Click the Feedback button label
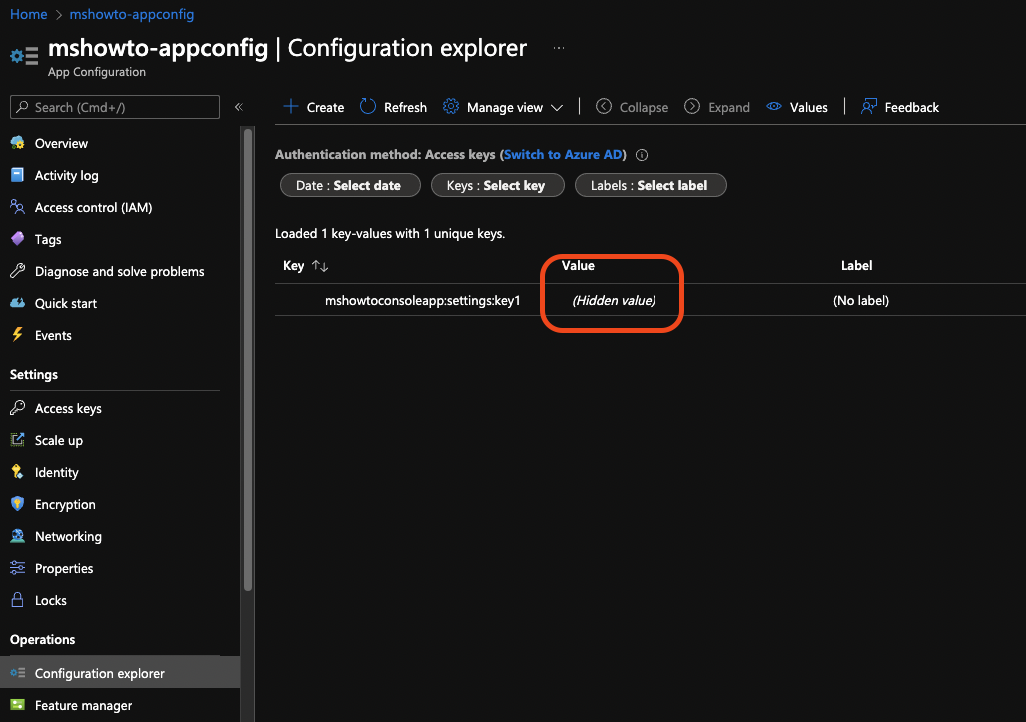The height and width of the screenshot is (722, 1026). [x=911, y=107]
